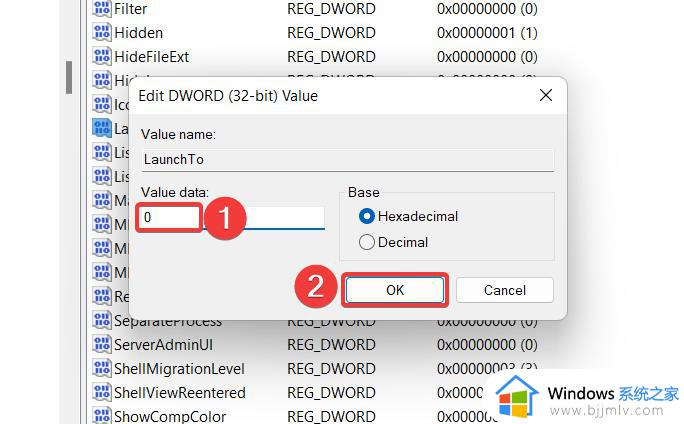Select the Decimal base option
684x424 pixels.
pyautogui.click(x=393, y=242)
